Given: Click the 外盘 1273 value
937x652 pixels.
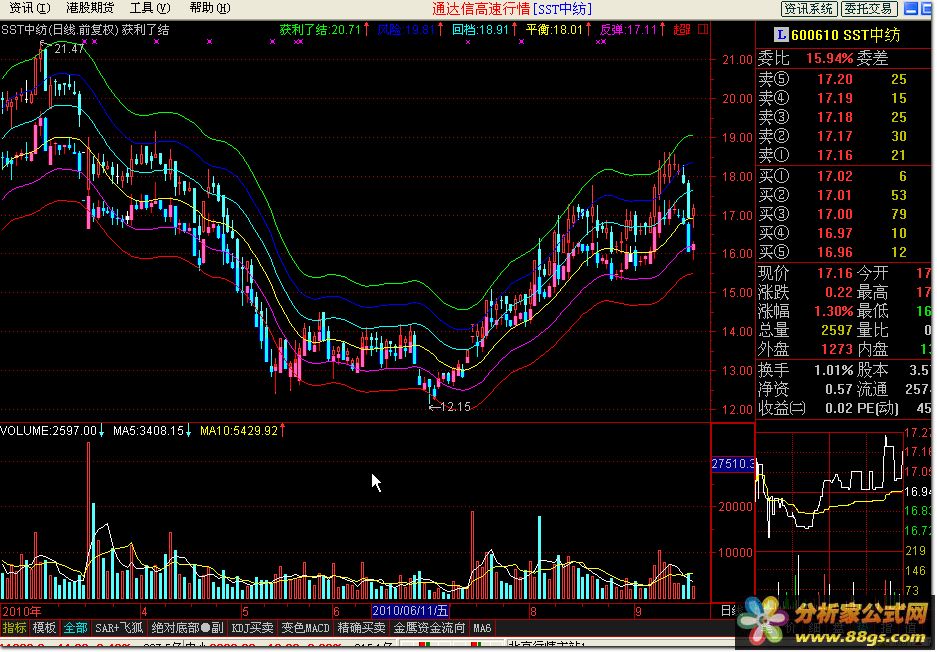Looking at the screenshot, I should click(x=837, y=349).
